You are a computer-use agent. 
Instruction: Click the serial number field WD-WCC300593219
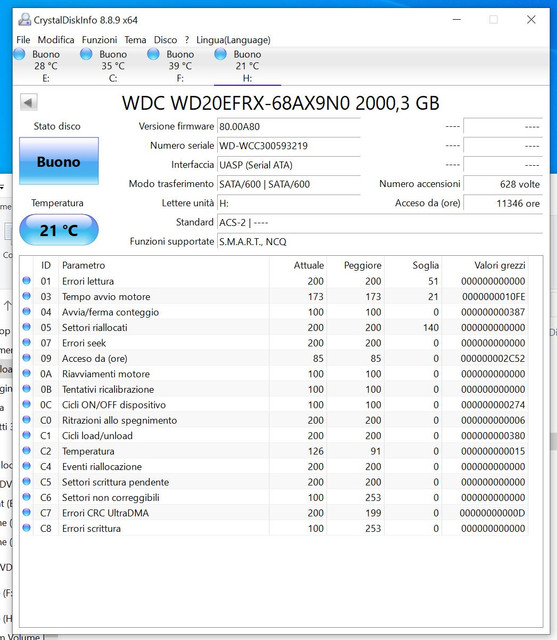(x=288, y=146)
